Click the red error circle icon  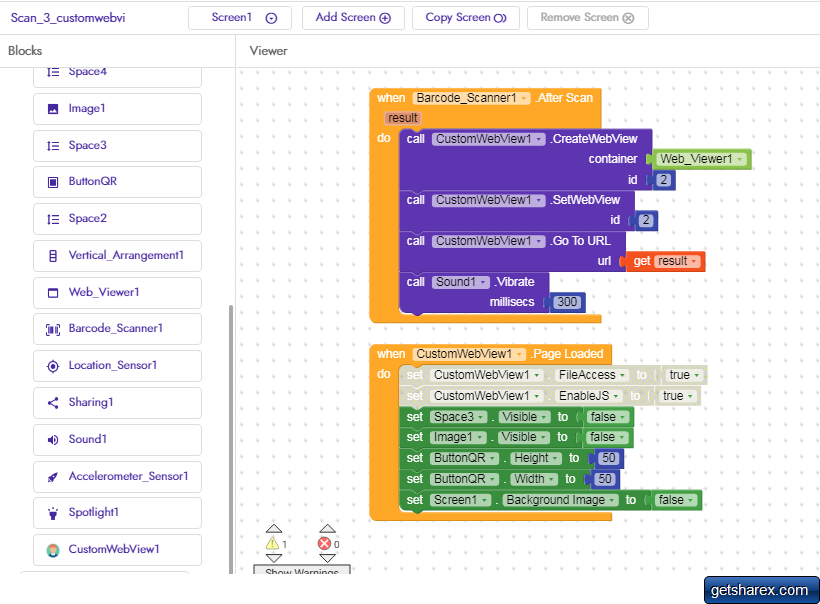[x=324, y=543]
